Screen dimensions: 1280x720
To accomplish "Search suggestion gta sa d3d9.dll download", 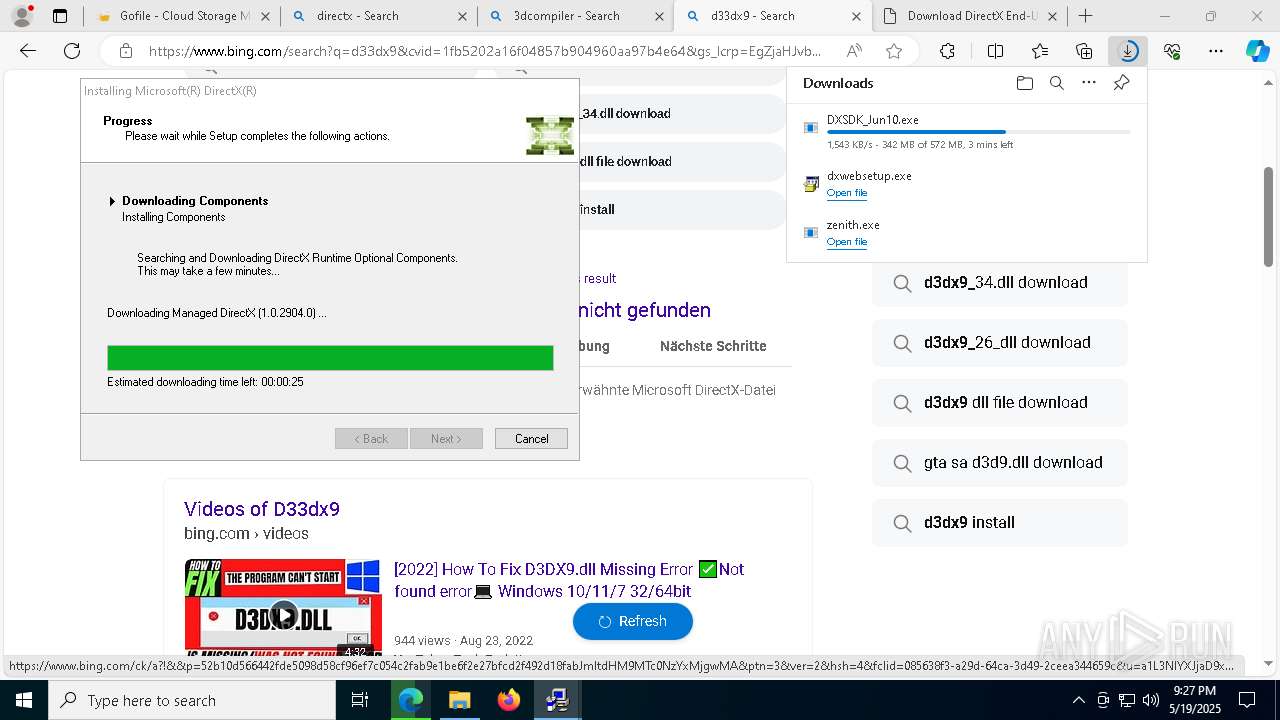I will pyautogui.click(x=1000, y=462).
